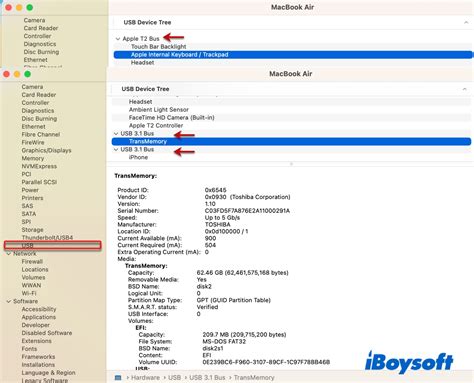The width and height of the screenshot is (474, 383).
Task: Open Fibre Channel in sidebar
Action: (41, 135)
